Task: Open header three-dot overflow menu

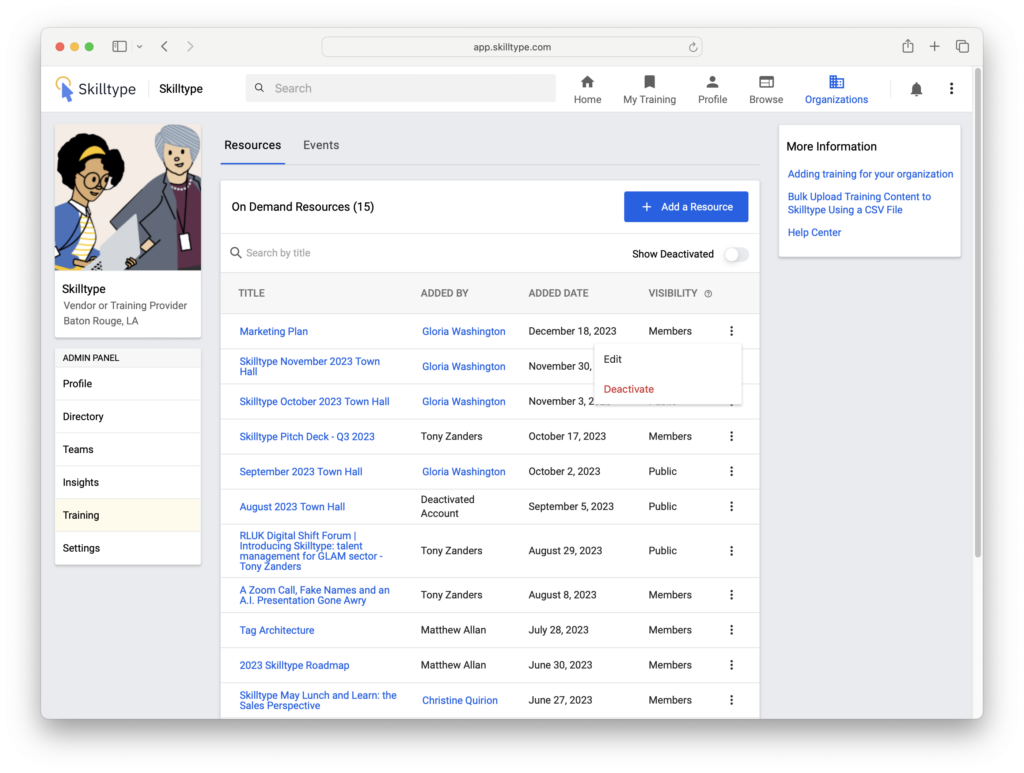Action: [x=951, y=89]
